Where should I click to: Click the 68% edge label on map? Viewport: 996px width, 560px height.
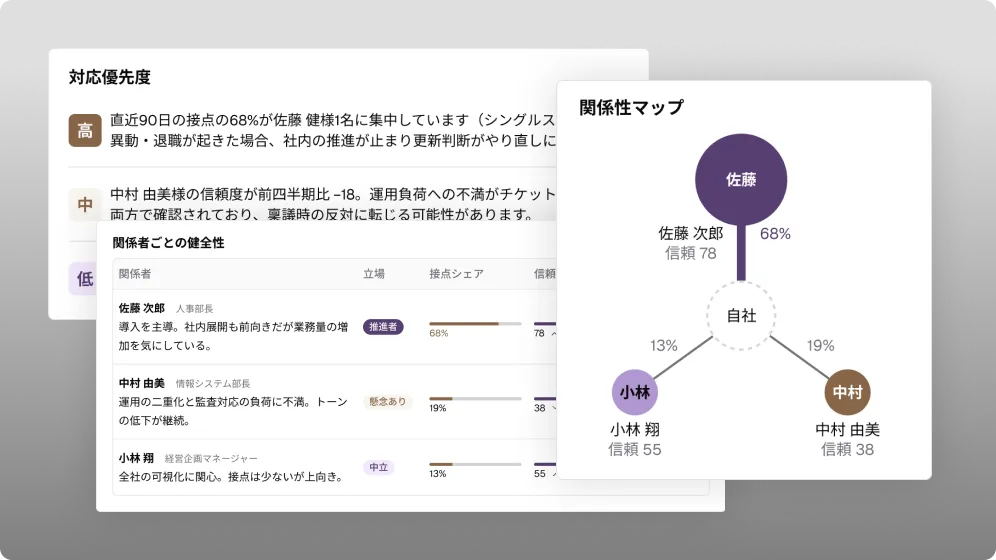[x=775, y=234]
